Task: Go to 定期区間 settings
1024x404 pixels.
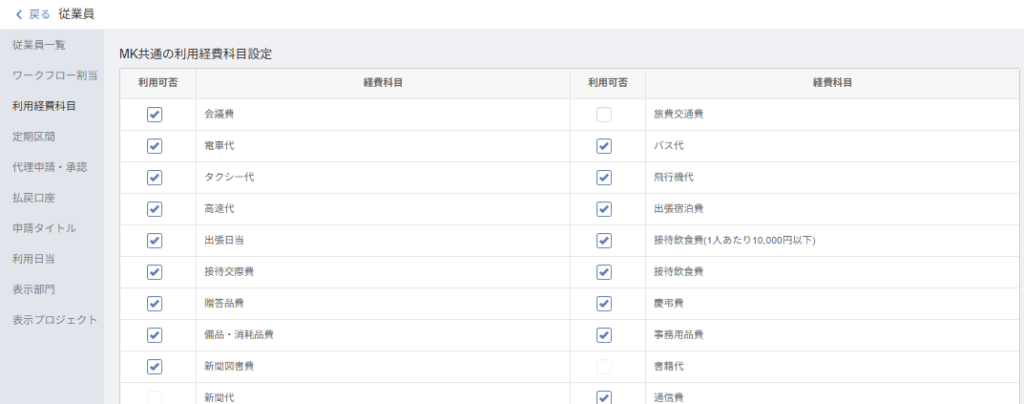Action: (x=33, y=136)
